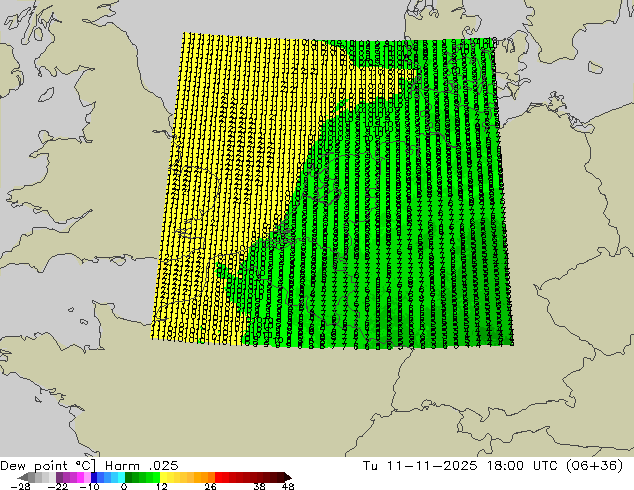Screen dimensions: 634x490
Task: Click the 'Tu 11-11-2025 18:00 UTC (06+36)' timestamp
Action: pyautogui.click(x=493, y=466)
